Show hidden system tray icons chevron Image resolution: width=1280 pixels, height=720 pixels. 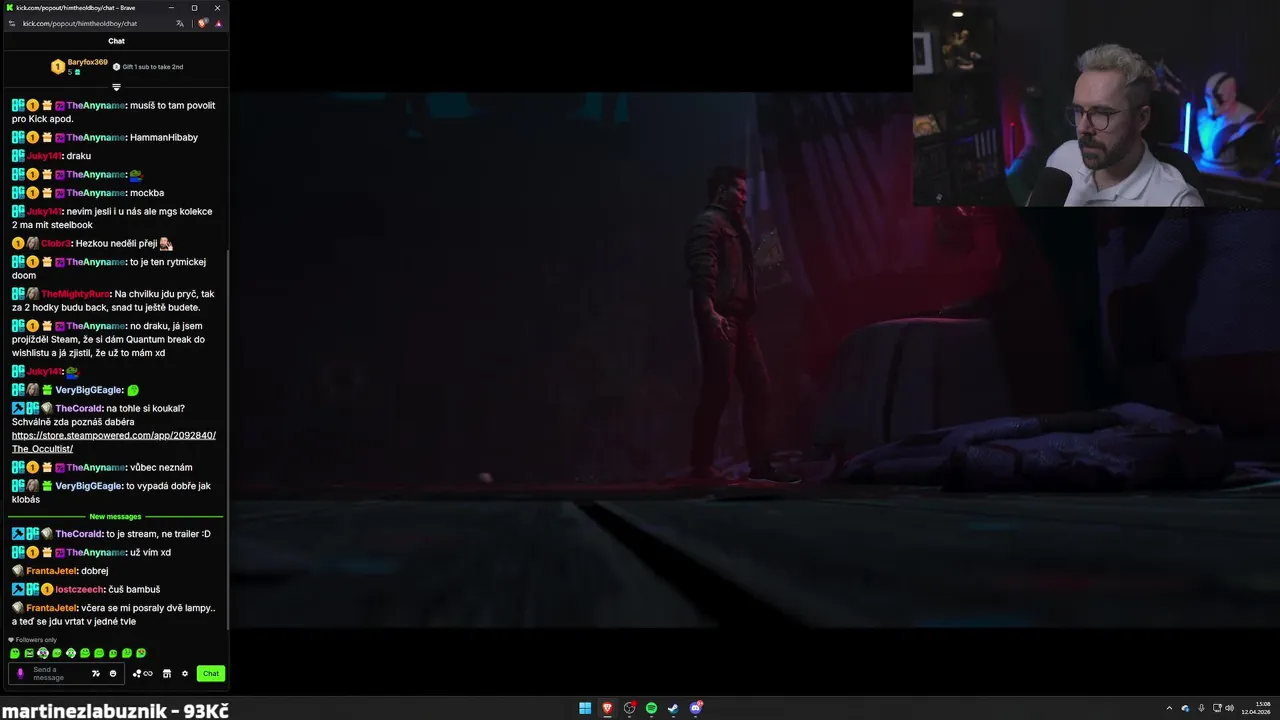coord(1169,708)
